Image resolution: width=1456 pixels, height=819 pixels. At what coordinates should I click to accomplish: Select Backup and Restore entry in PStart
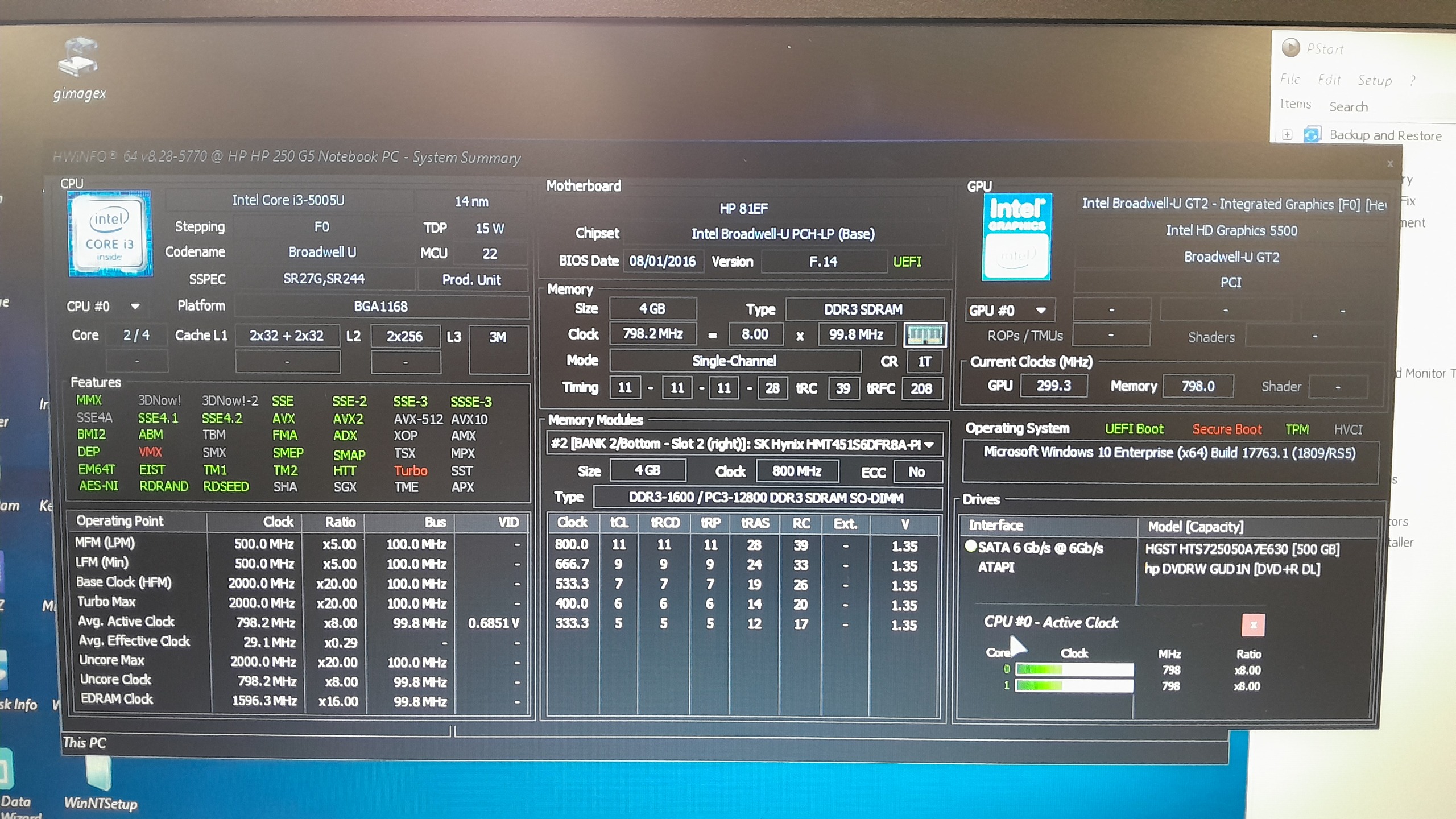[1385, 135]
